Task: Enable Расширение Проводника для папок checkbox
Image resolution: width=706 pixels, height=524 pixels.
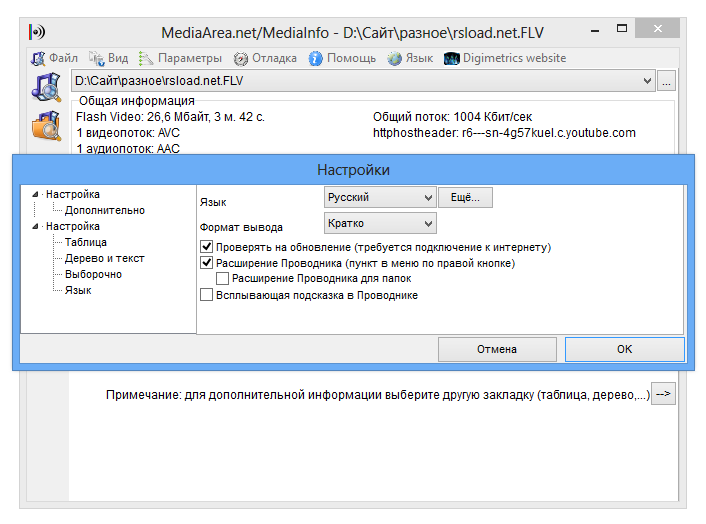Action: pos(222,279)
